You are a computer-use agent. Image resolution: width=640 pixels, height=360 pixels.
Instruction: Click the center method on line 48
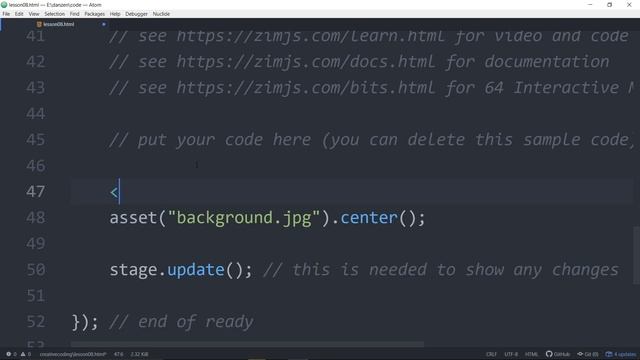[x=369, y=218]
